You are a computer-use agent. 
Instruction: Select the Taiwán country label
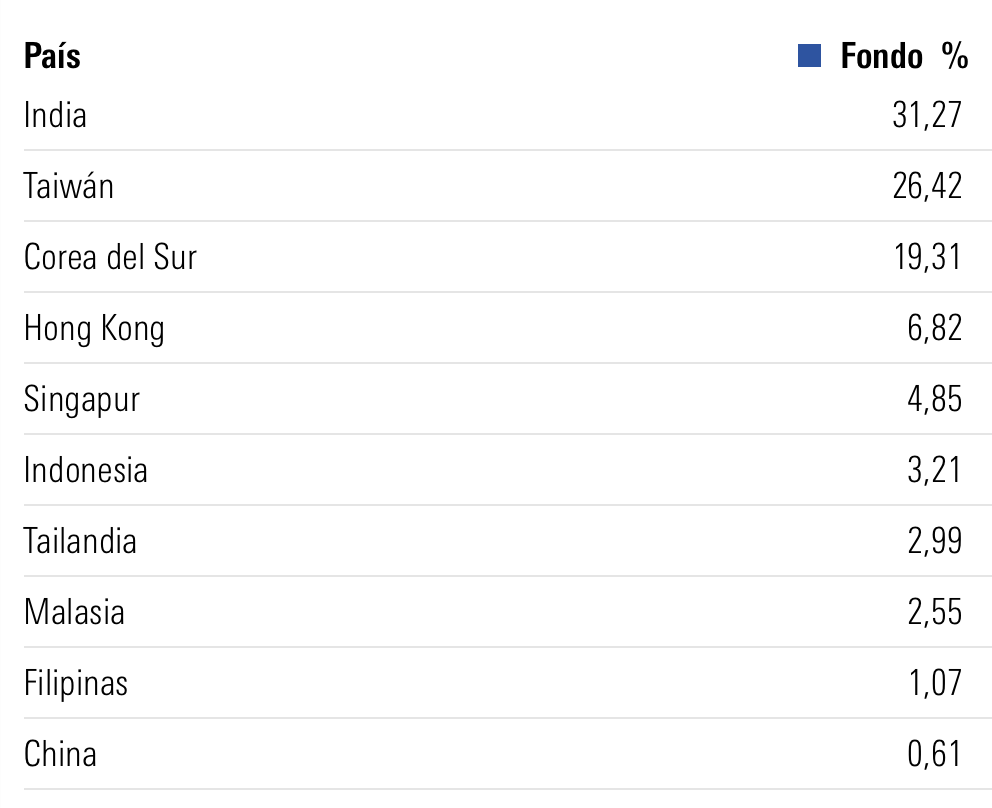click(x=69, y=186)
